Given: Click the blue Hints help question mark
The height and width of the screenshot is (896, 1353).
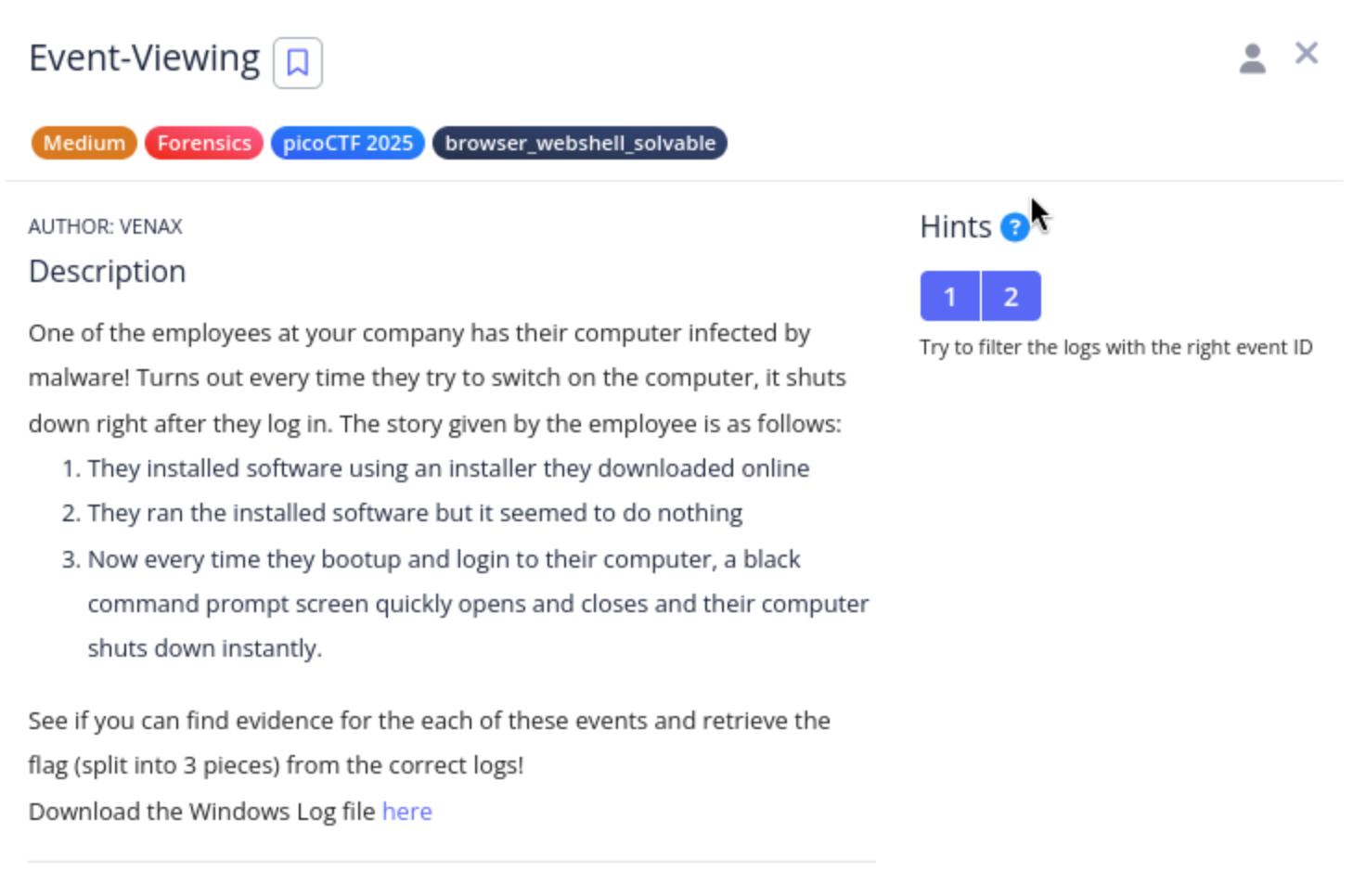Looking at the screenshot, I should click(1014, 227).
